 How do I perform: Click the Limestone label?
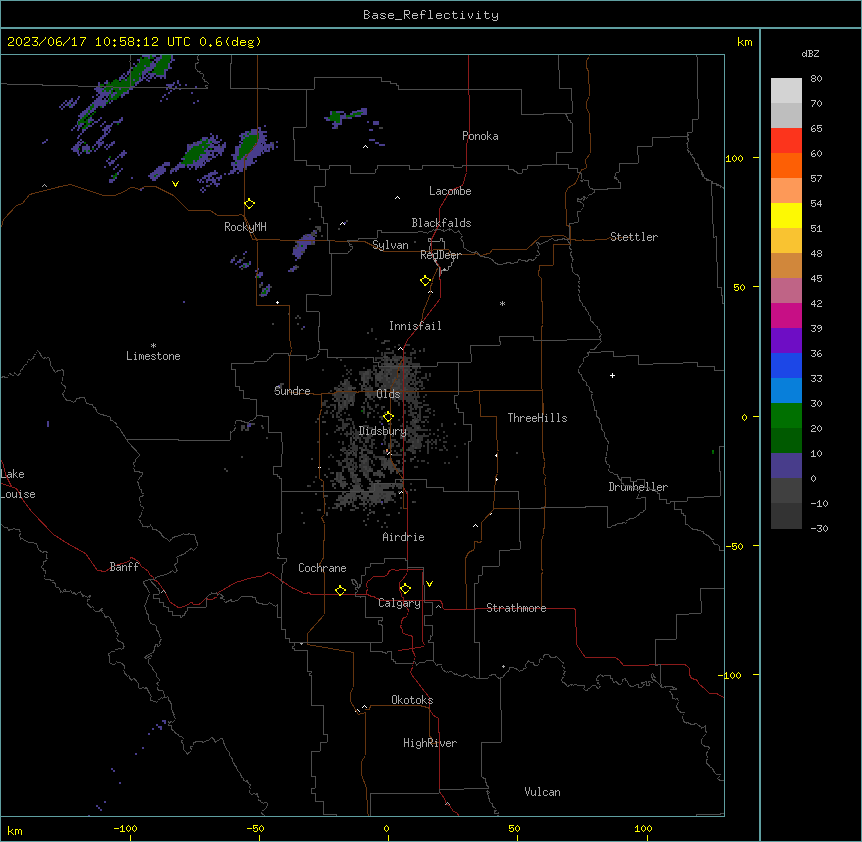coord(153,356)
